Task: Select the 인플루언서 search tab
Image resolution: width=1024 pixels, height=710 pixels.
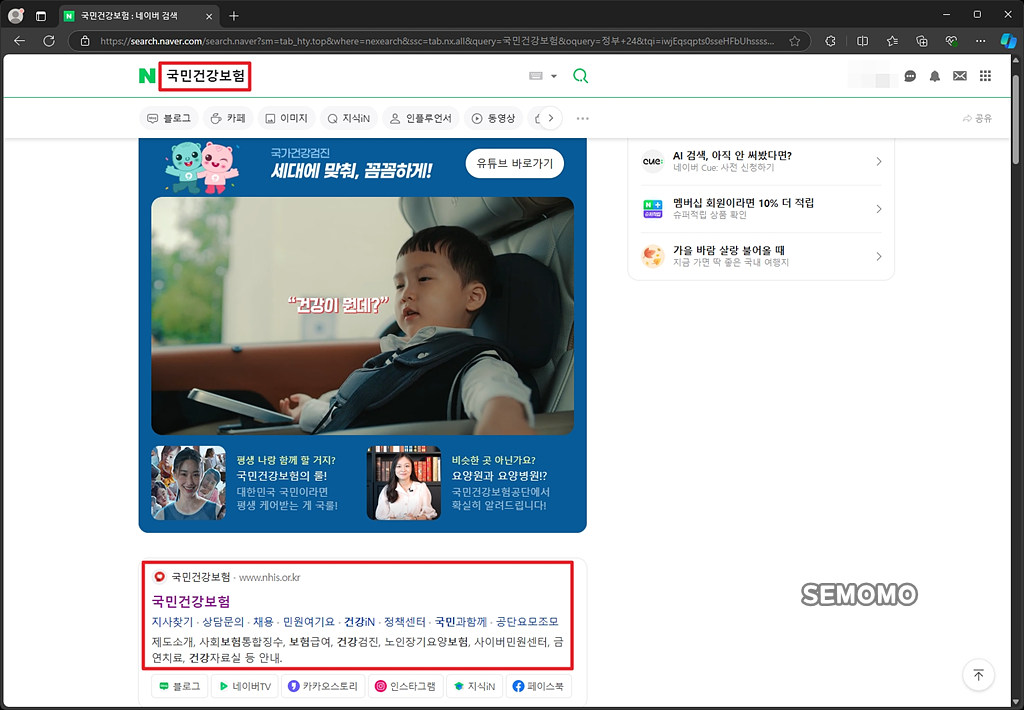Action: pyautogui.click(x=421, y=118)
